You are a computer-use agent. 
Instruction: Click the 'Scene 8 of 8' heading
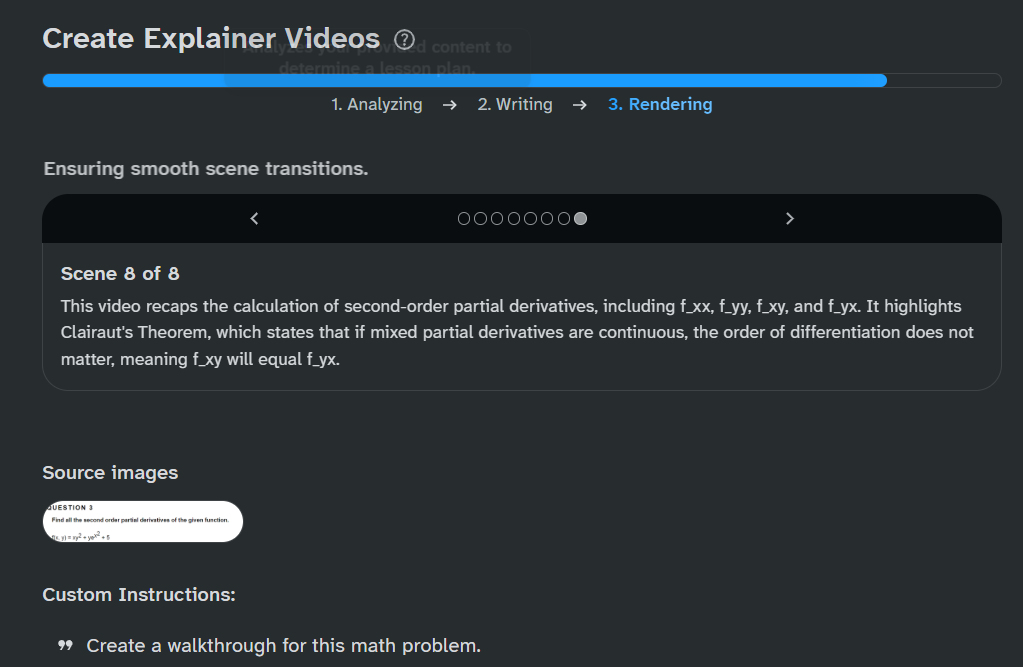coord(120,273)
